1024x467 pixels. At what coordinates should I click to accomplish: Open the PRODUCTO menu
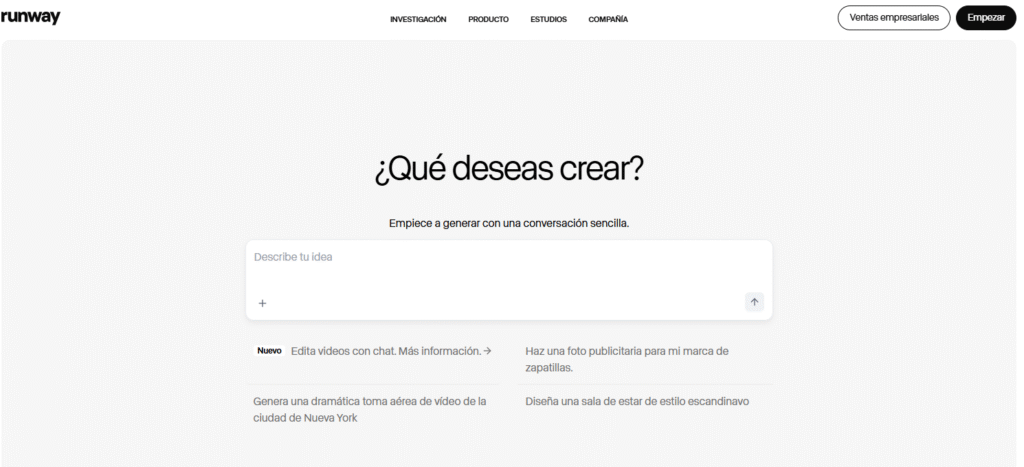[x=488, y=19]
